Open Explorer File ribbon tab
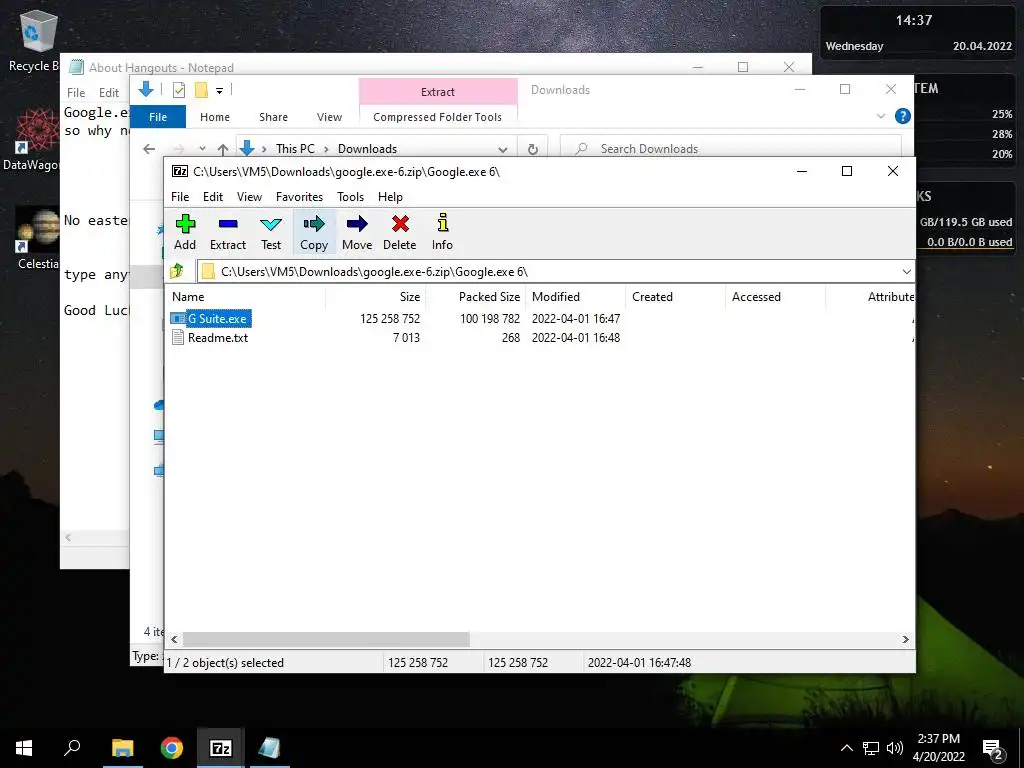The width and height of the screenshot is (1024, 768). pyautogui.click(x=158, y=117)
